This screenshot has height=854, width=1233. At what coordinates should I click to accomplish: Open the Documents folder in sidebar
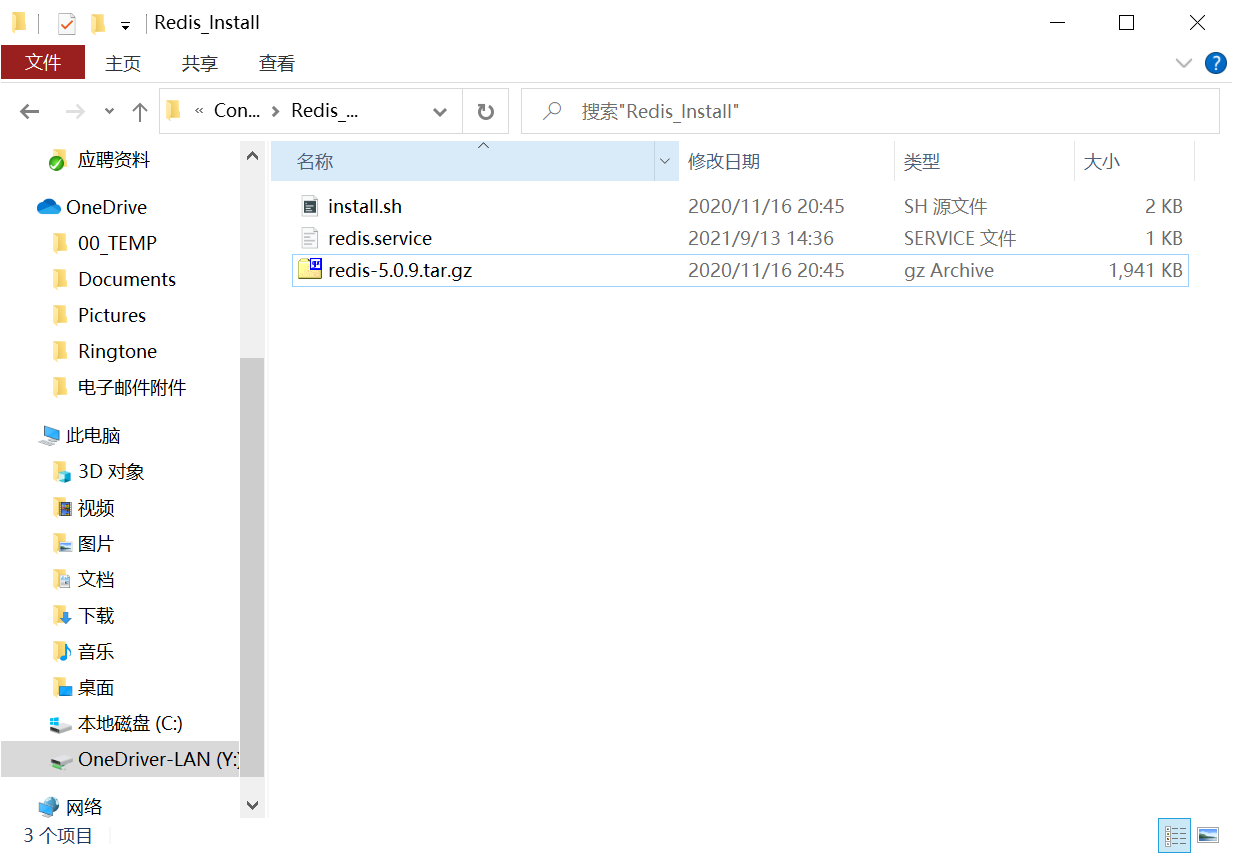click(127, 279)
